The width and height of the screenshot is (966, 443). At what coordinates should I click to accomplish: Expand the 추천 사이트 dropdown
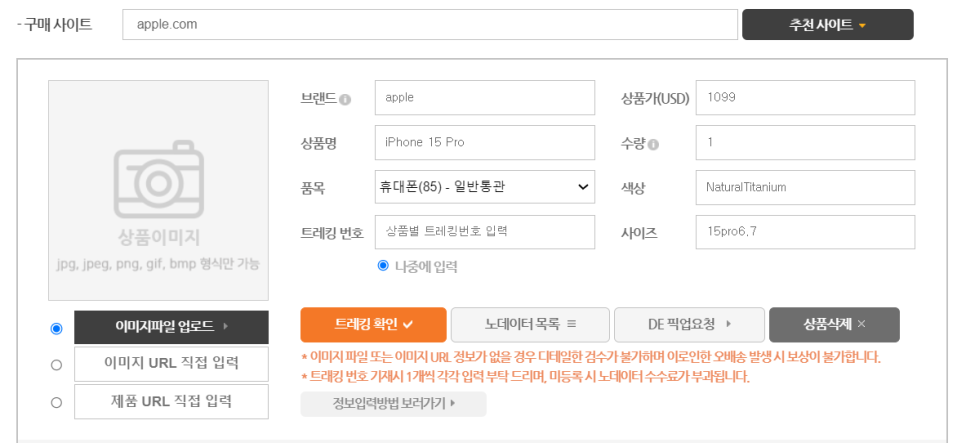[x=827, y=25]
